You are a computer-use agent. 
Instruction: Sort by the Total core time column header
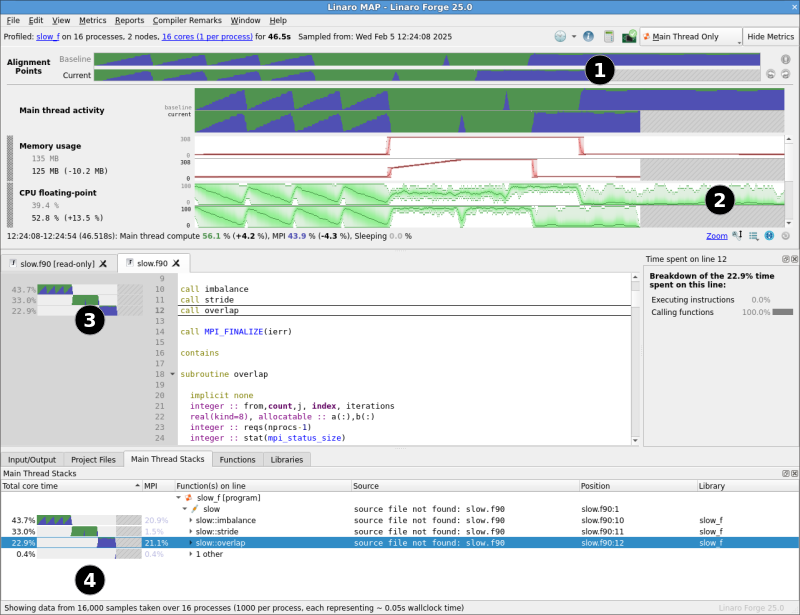(71, 486)
